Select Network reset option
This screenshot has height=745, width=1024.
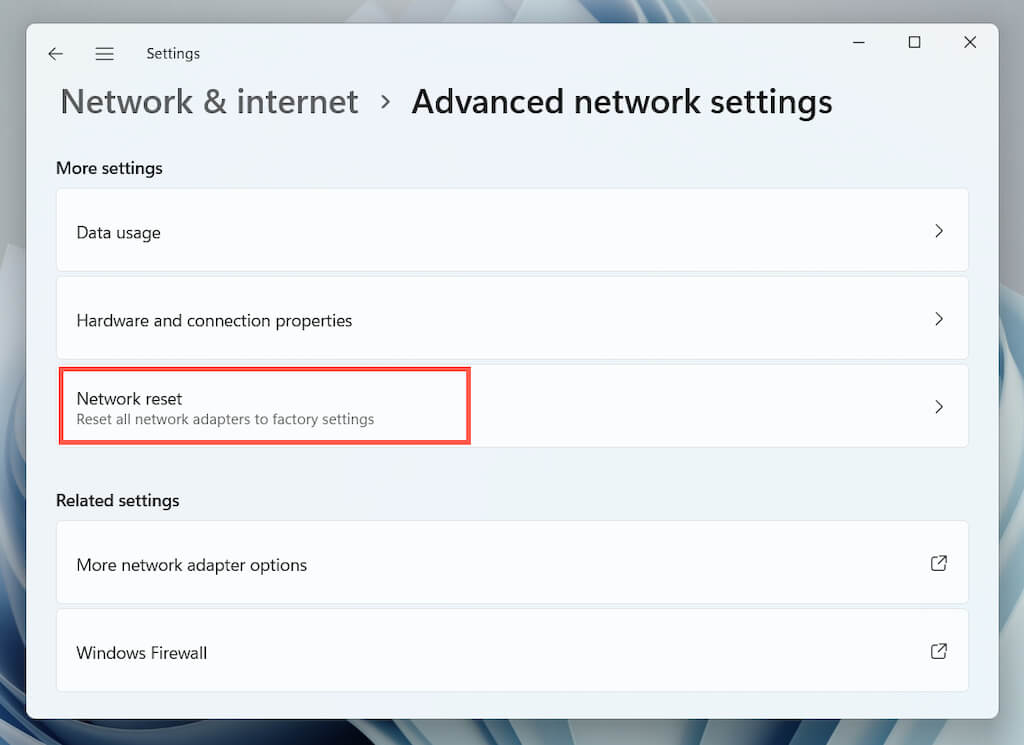tap(130, 399)
